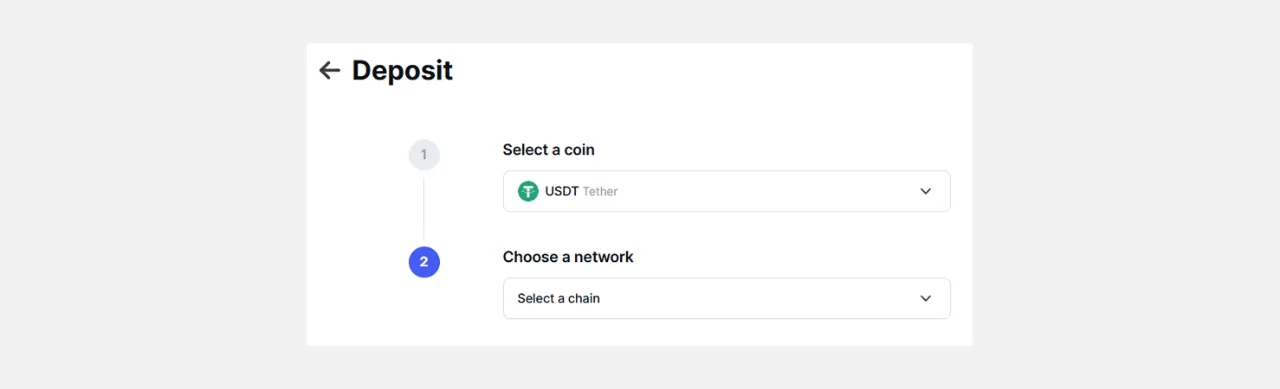The image size is (1280, 389).
Task: Click the vertical line connecting the steps
Action: click(424, 209)
